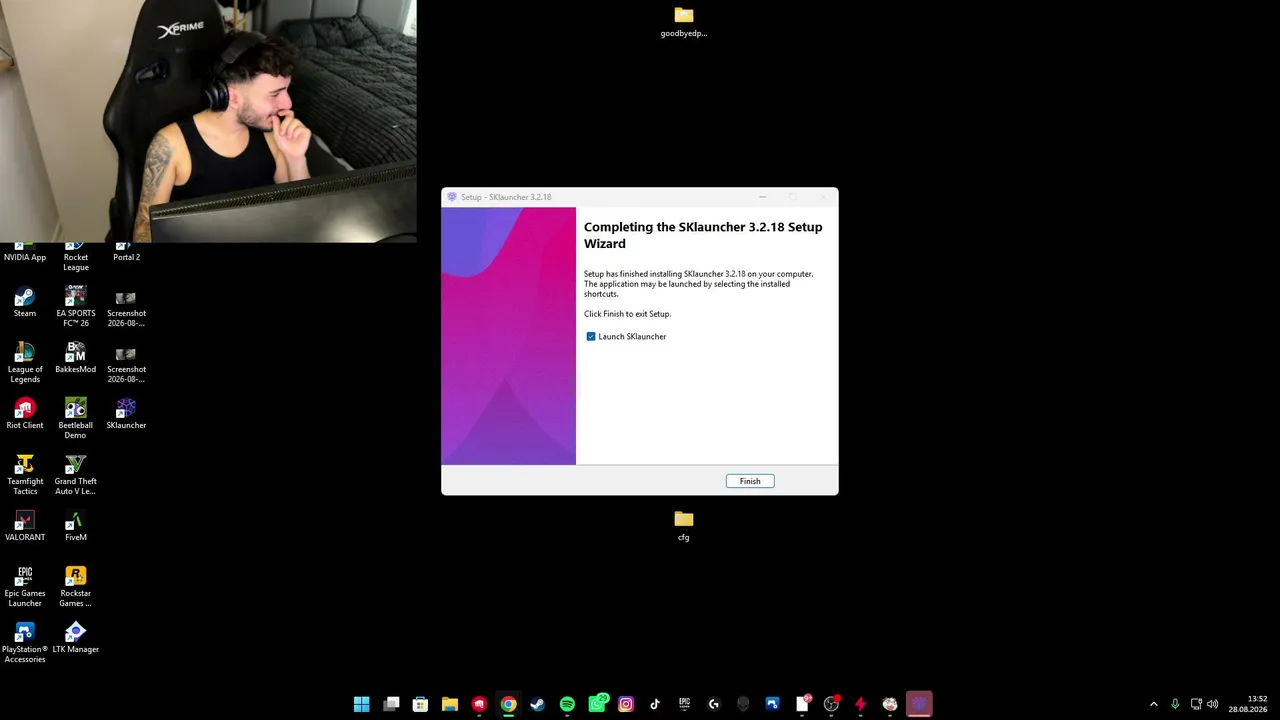
Task: Select the FiveM desktop icon
Action: pos(76,526)
